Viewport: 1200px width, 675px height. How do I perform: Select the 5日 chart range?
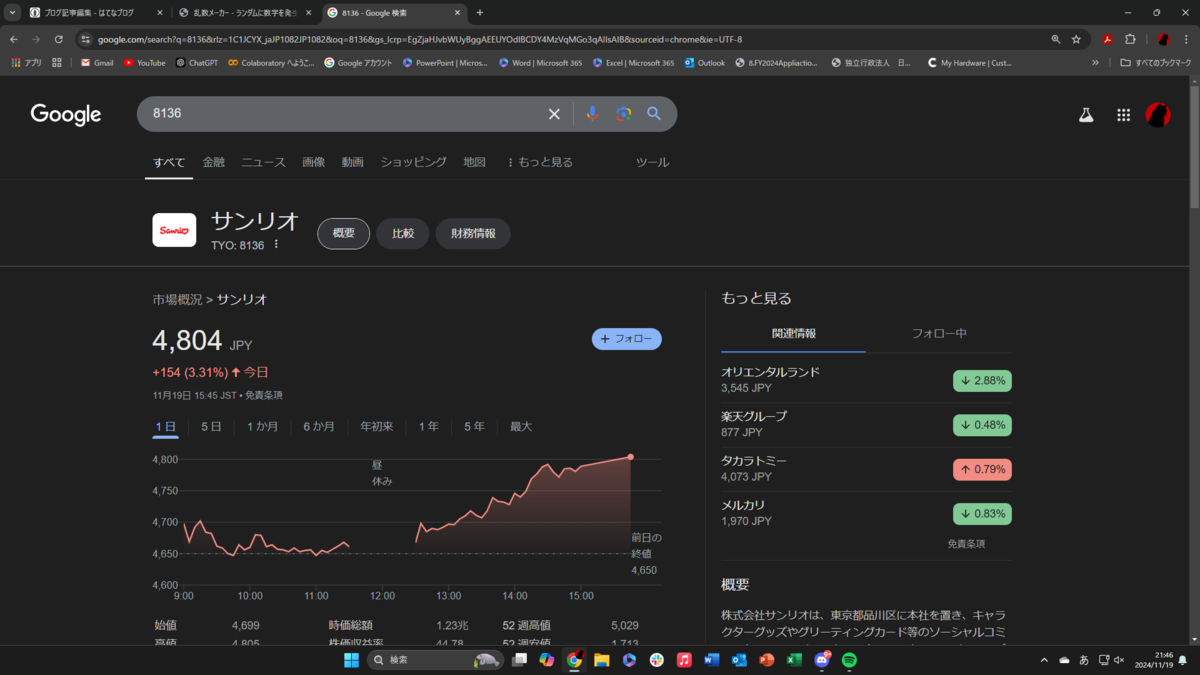pyautogui.click(x=211, y=427)
